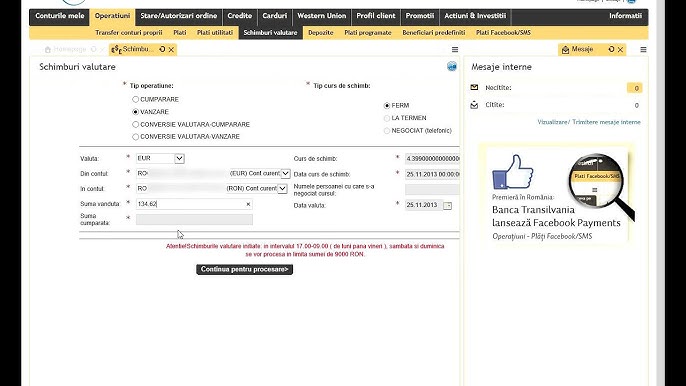Click the Data curs de schimb field

[x=432, y=174]
